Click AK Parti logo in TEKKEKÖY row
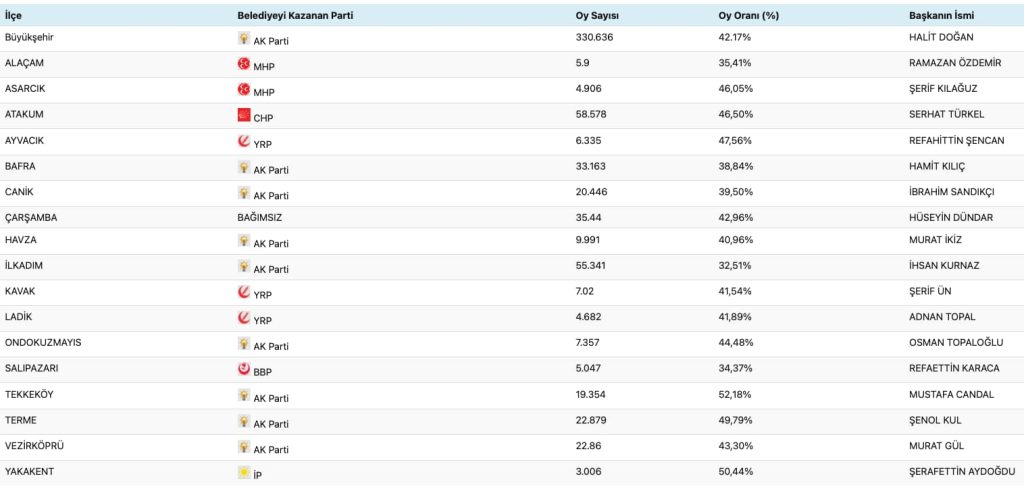This screenshot has height=487, width=1024. (244, 395)
